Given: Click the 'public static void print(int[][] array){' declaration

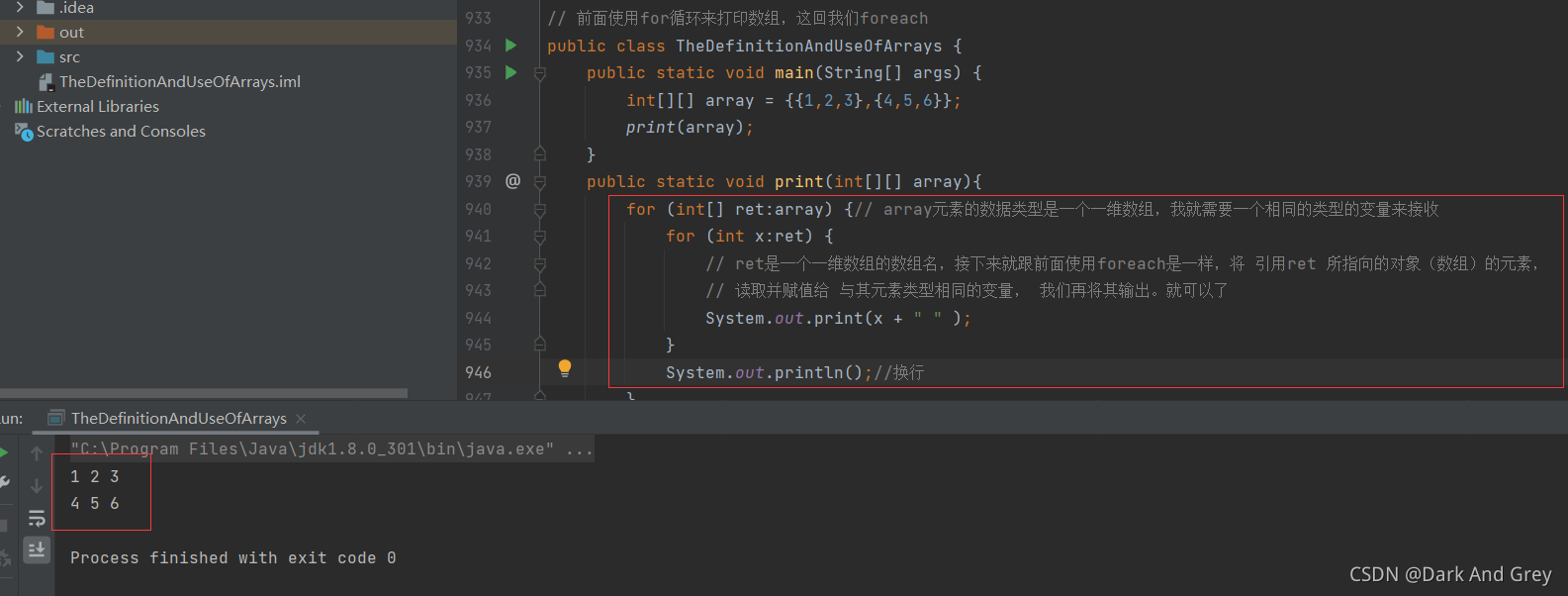Looking at the screenshot, I should [x=784, y=182].
